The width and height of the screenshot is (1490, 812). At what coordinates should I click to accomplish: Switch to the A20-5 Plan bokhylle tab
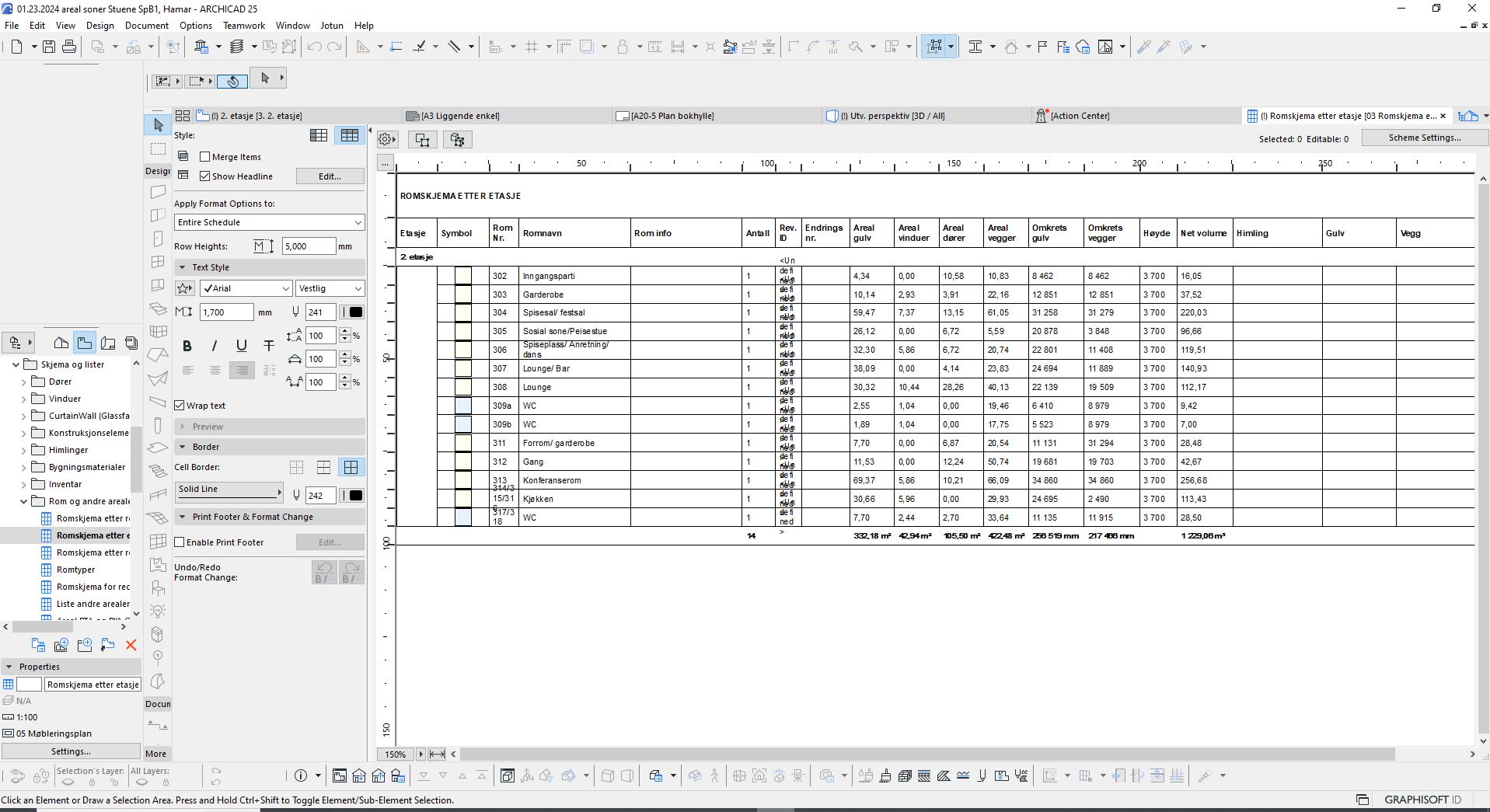pos(672,116)
